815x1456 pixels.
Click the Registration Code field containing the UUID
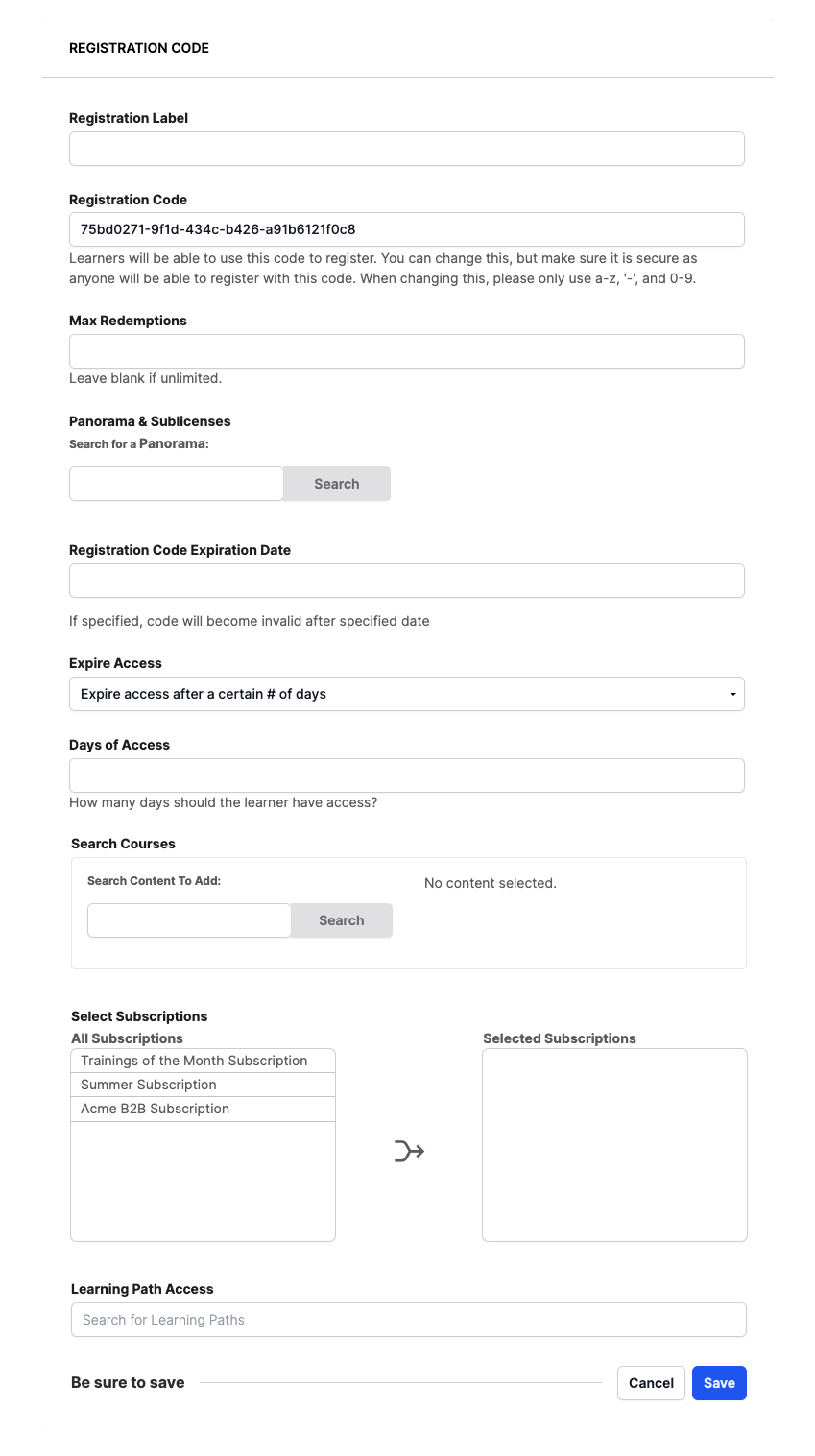click(406, 228)
